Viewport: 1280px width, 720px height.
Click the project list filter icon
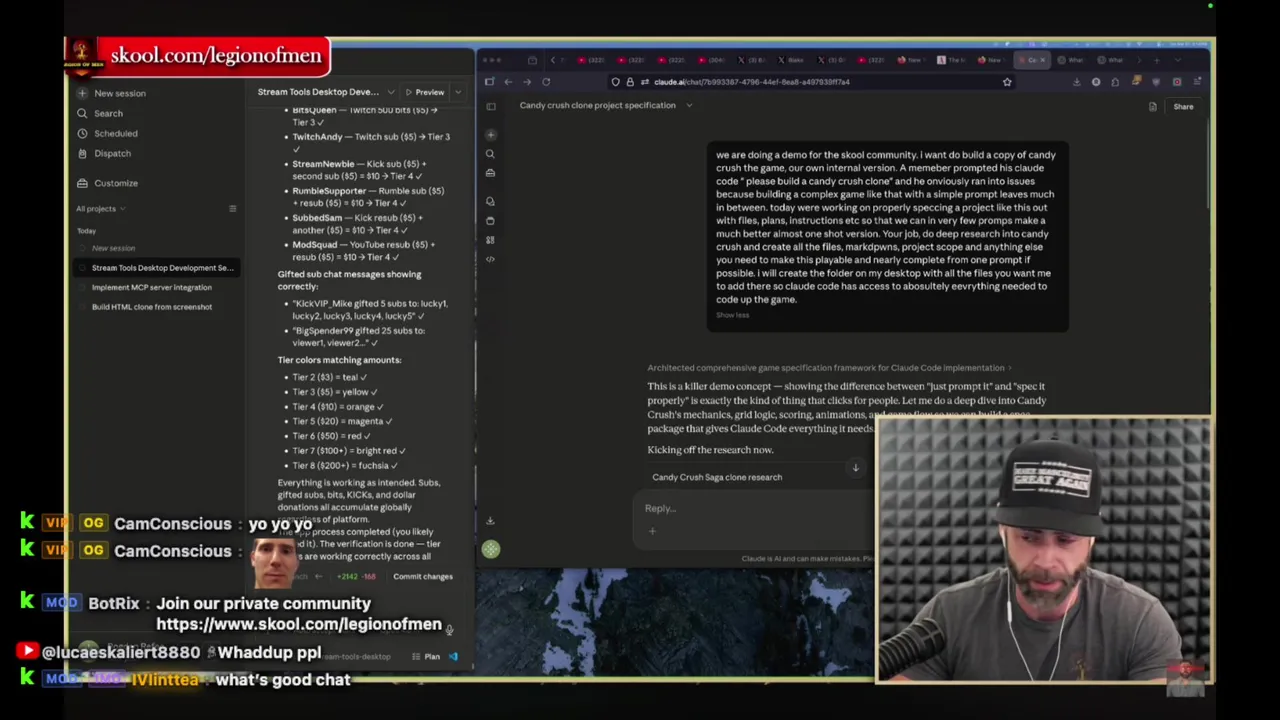point(232,209)
